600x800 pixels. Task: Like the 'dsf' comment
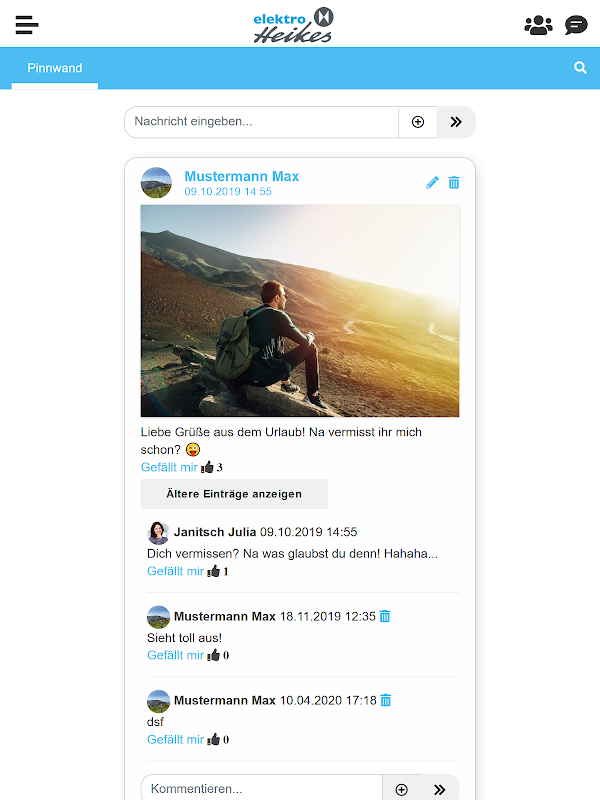coord(176,739)
